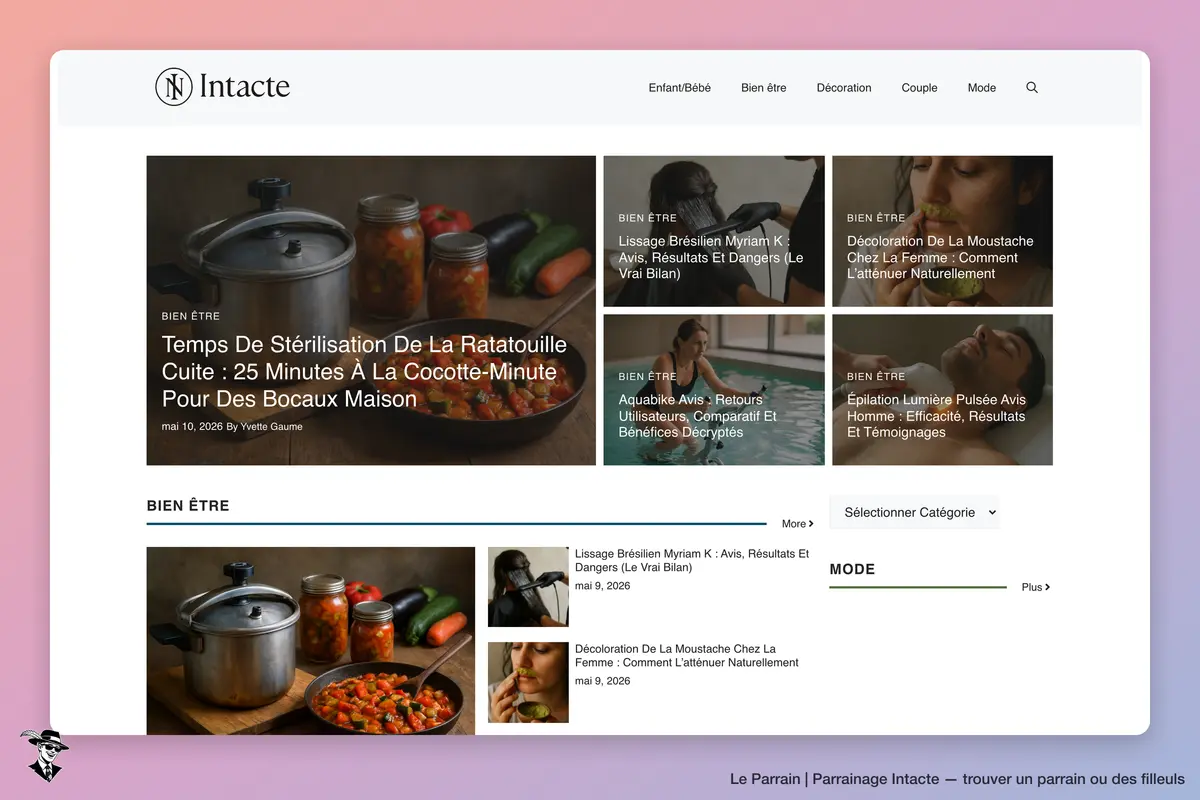Click the Intacte logo emblem

coord(174,87)
